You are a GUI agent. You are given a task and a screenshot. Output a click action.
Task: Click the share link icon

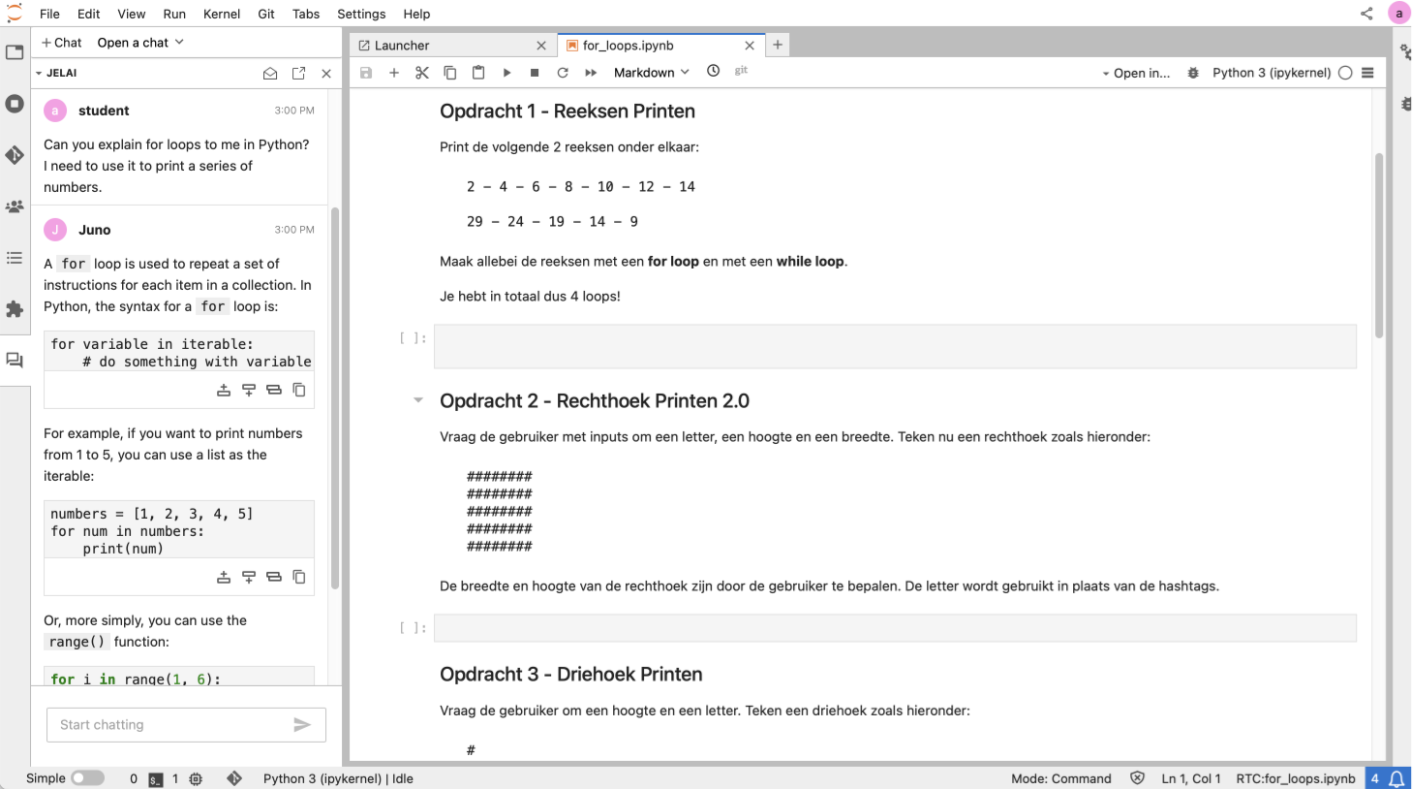pos(1367,14)
